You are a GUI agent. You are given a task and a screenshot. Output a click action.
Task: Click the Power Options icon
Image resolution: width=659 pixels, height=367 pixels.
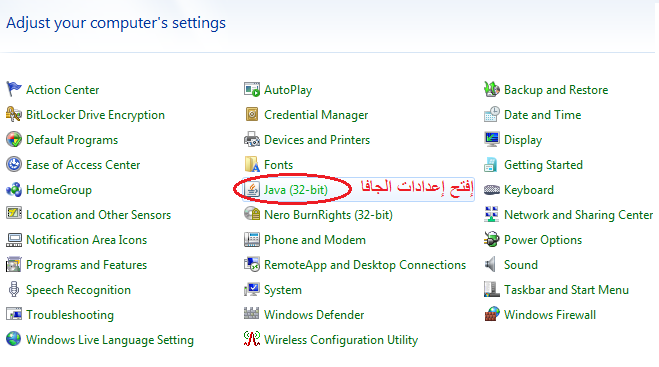pos(492,240)
